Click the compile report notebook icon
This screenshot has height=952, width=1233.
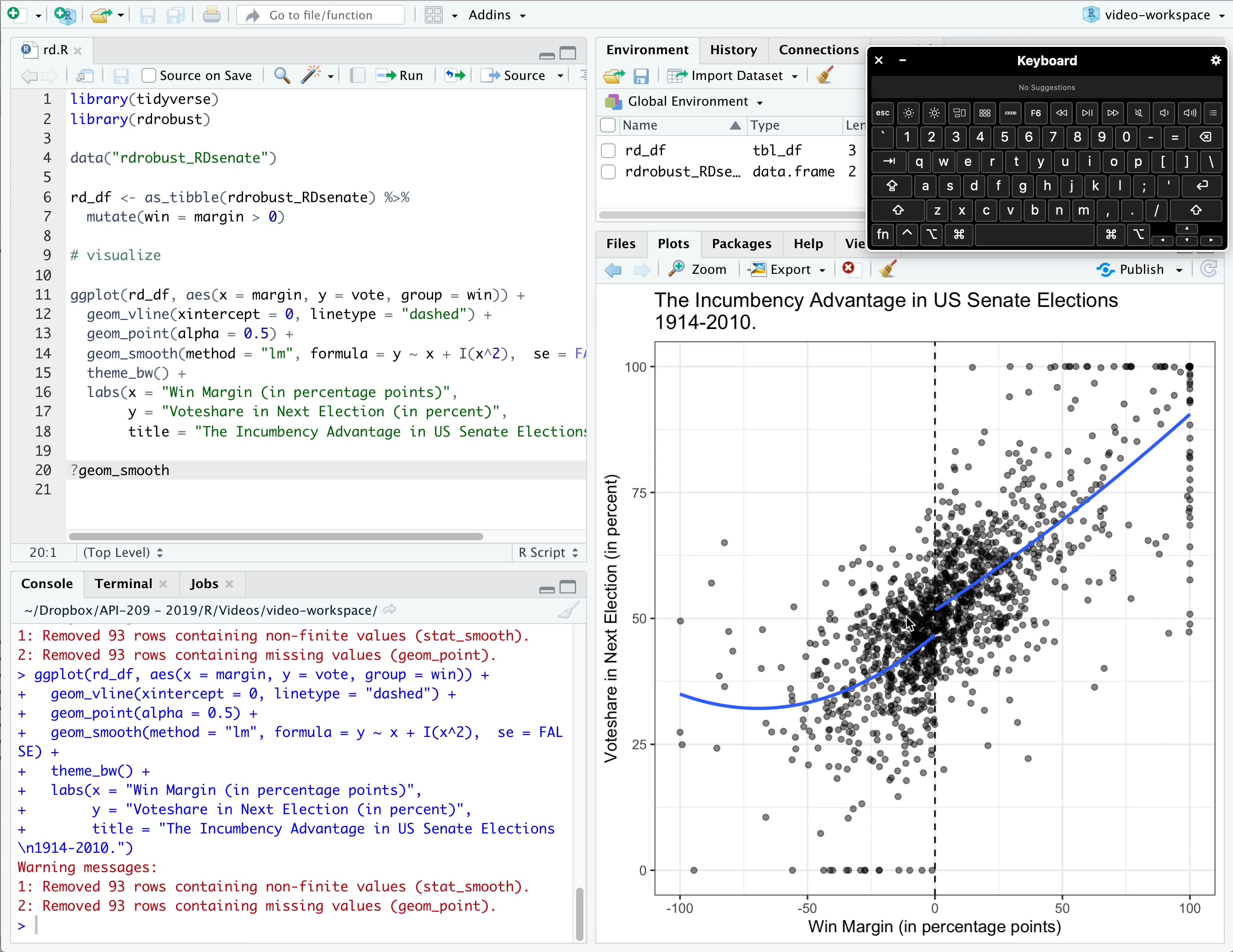(x=357, y=76)
